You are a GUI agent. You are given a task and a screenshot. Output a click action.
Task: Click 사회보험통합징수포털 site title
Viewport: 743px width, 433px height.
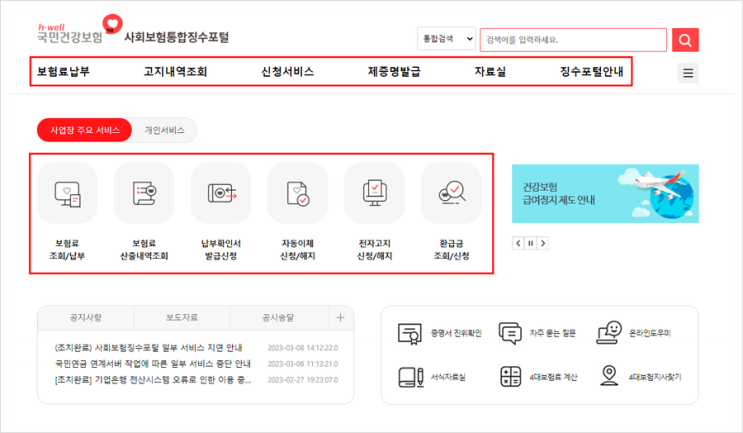pyautogui.click(x=176, y=37)
